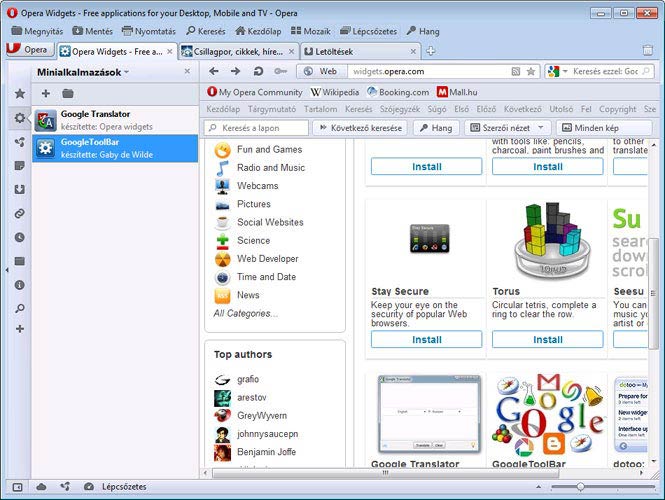Reload the page
The width and height of the screenshot is (665, 500).
tap(258, 71)
